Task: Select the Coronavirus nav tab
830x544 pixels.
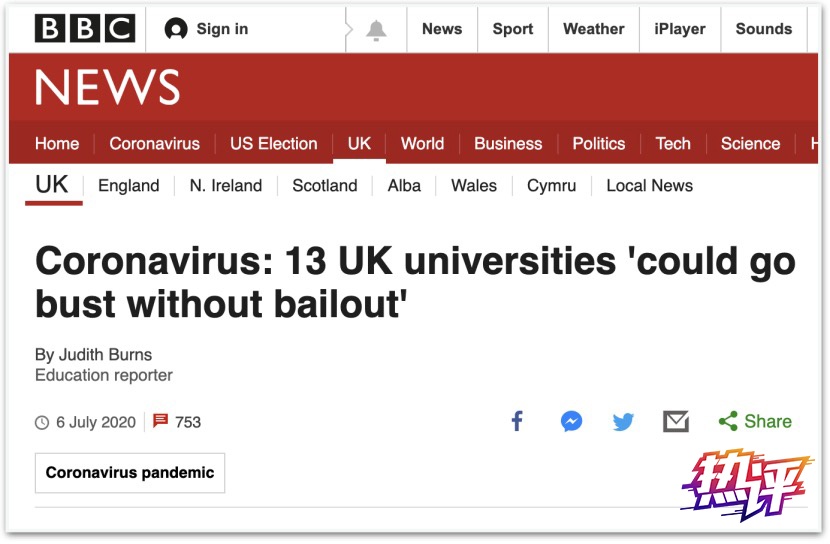Action: click(x=154, y=143)
